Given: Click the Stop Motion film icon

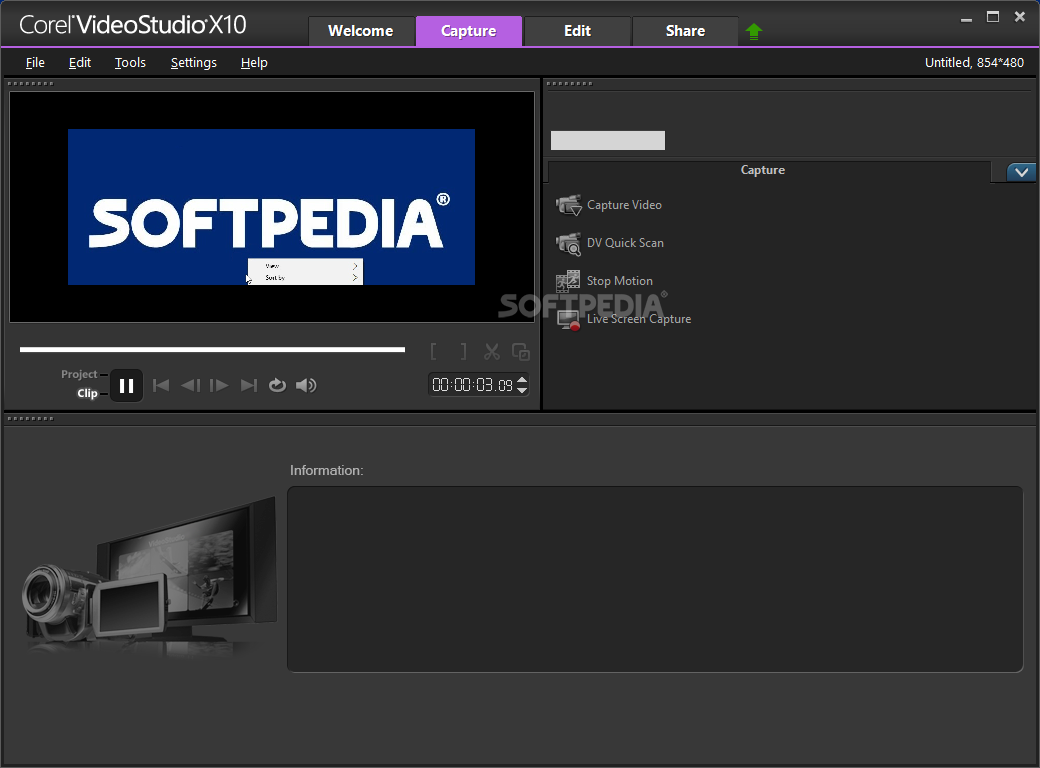Looking at the screenshot, I should coord(568,281).
